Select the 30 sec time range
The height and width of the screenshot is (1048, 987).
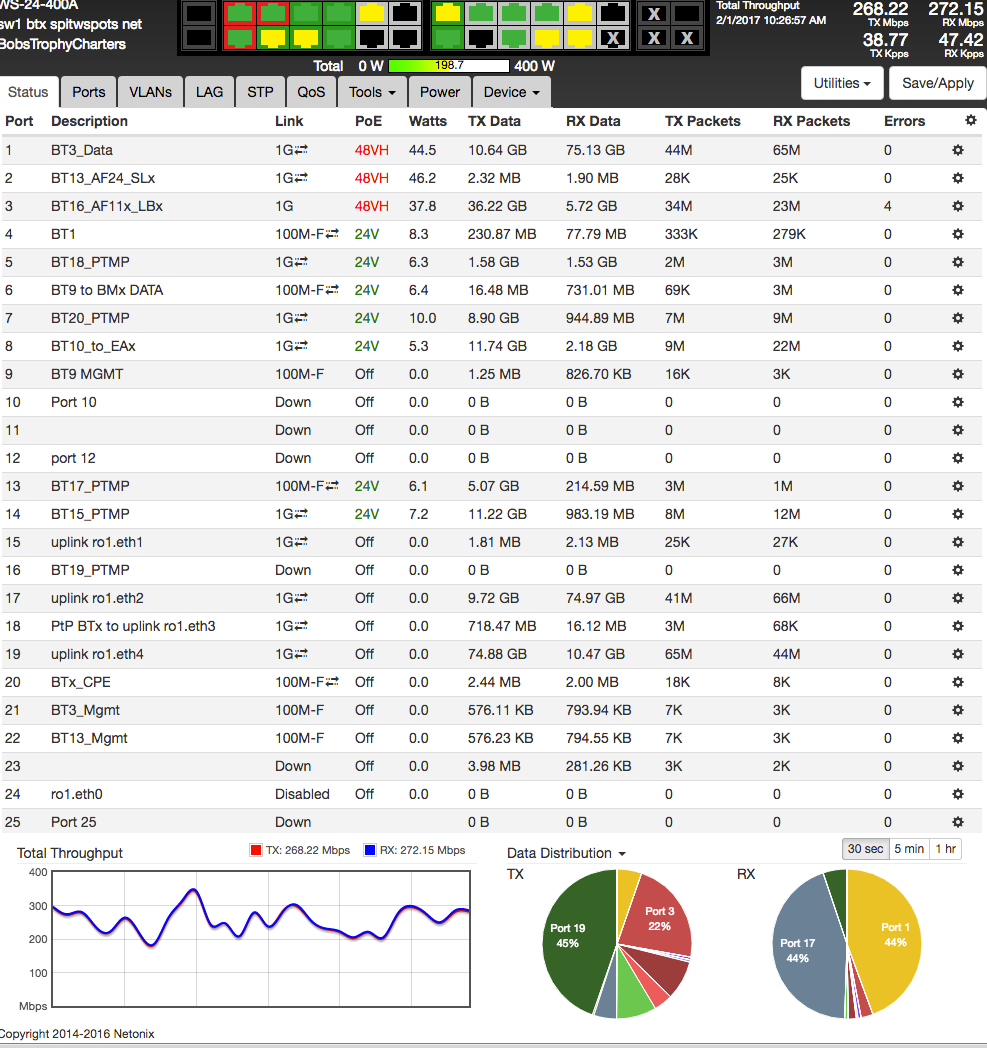point(865,849)
